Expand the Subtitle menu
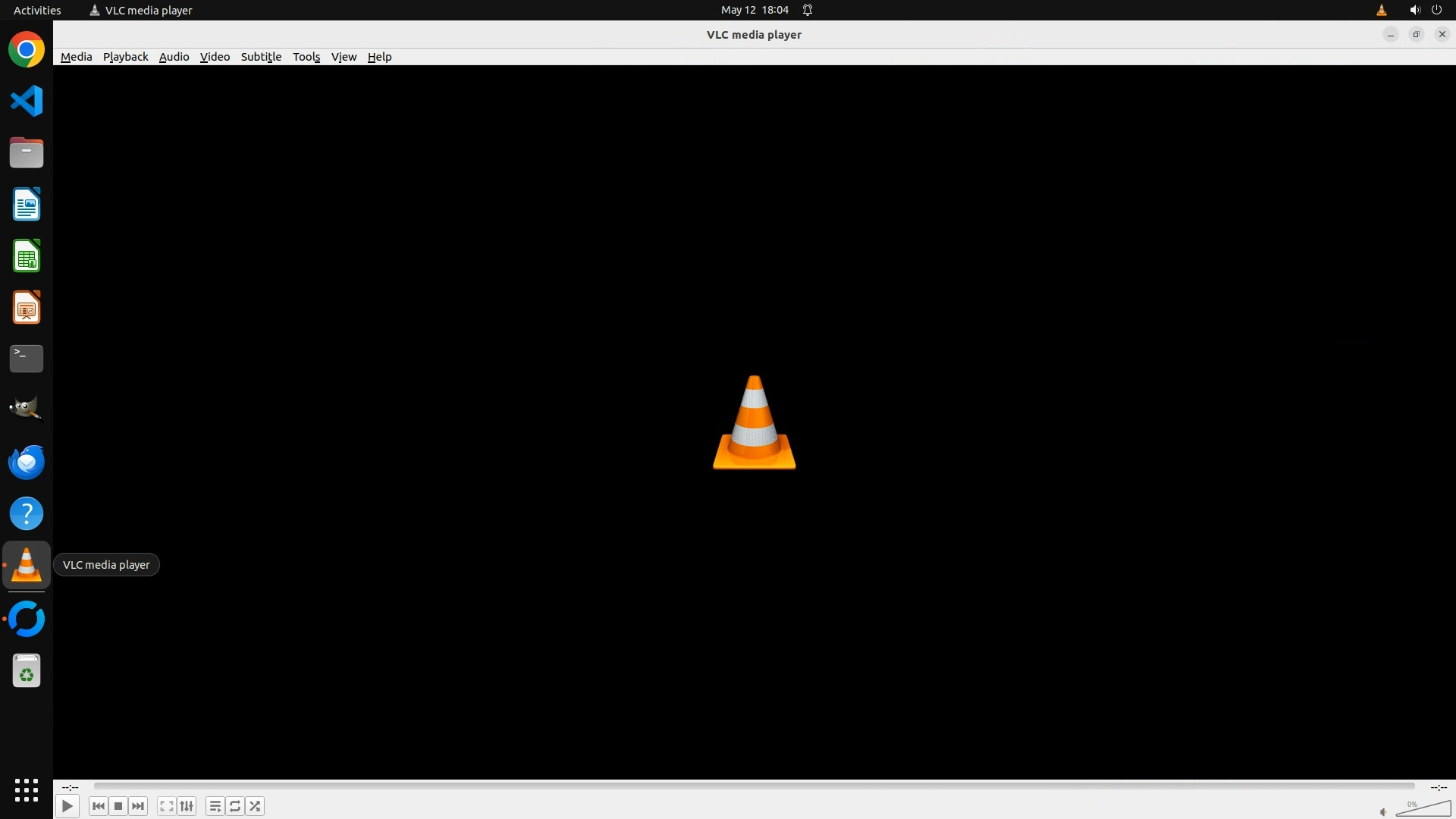Image resolution: width=1456 pixels, height=819 pixels. (261, 57)
